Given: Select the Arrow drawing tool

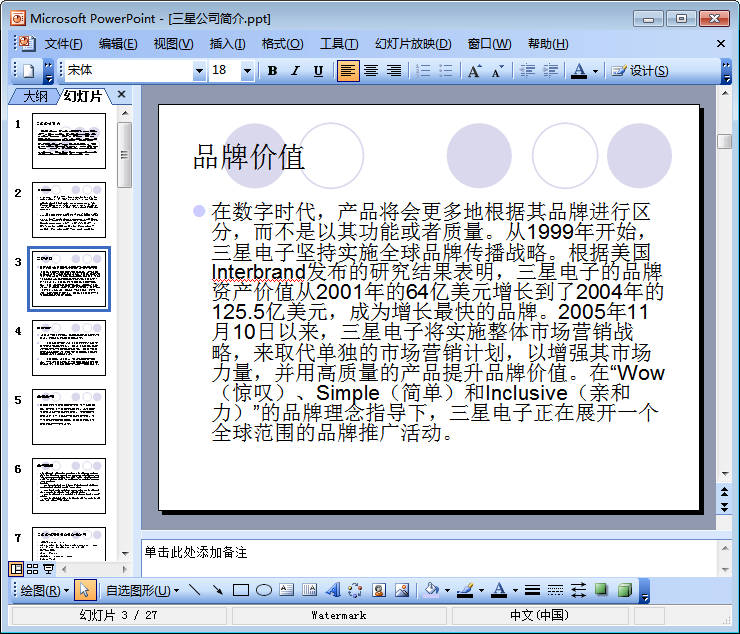Looking at the screenshot, I should point(218,590).
